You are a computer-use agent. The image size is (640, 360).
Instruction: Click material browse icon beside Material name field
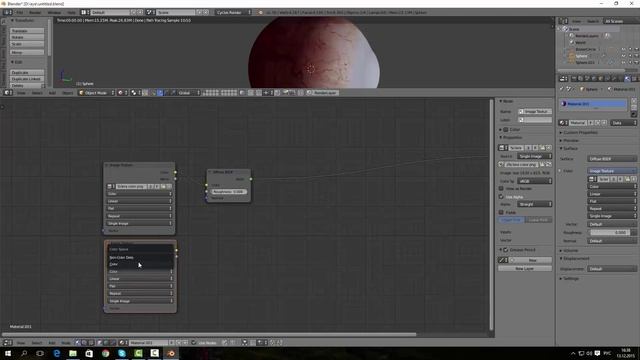(x=563, y=123)
